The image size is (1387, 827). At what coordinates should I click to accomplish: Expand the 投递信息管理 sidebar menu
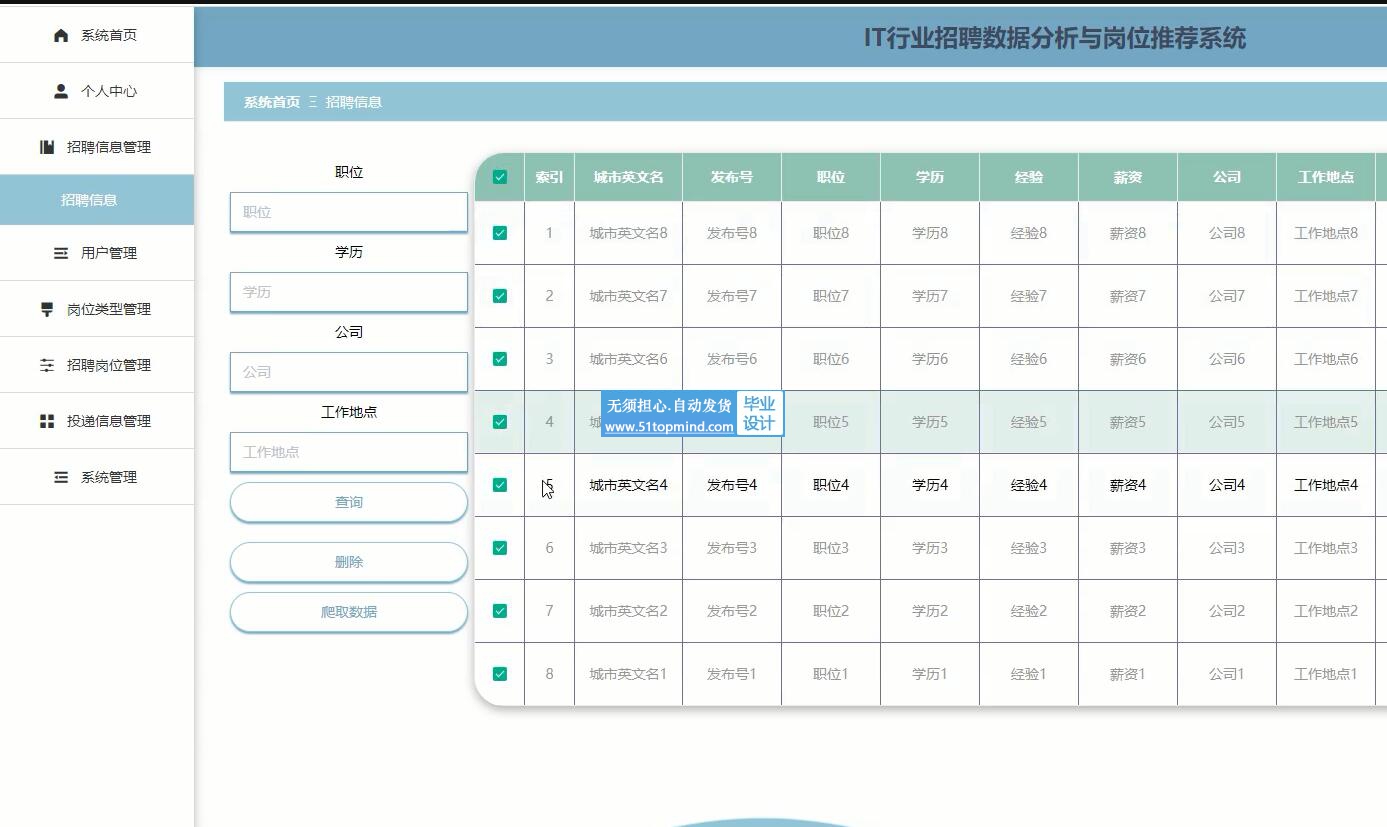pos(97,421)
